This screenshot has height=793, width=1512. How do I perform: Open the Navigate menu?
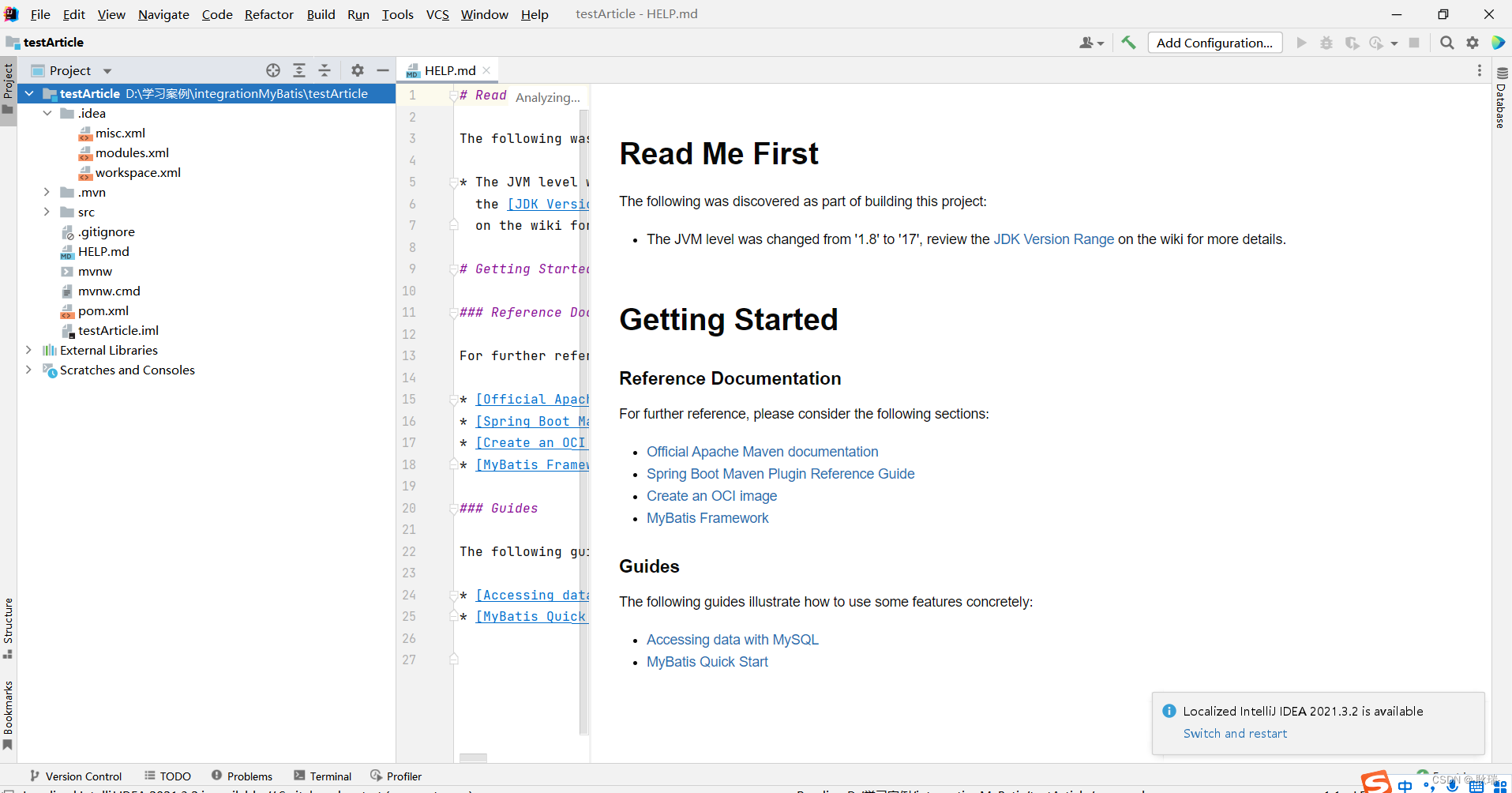tap(163, 14)
